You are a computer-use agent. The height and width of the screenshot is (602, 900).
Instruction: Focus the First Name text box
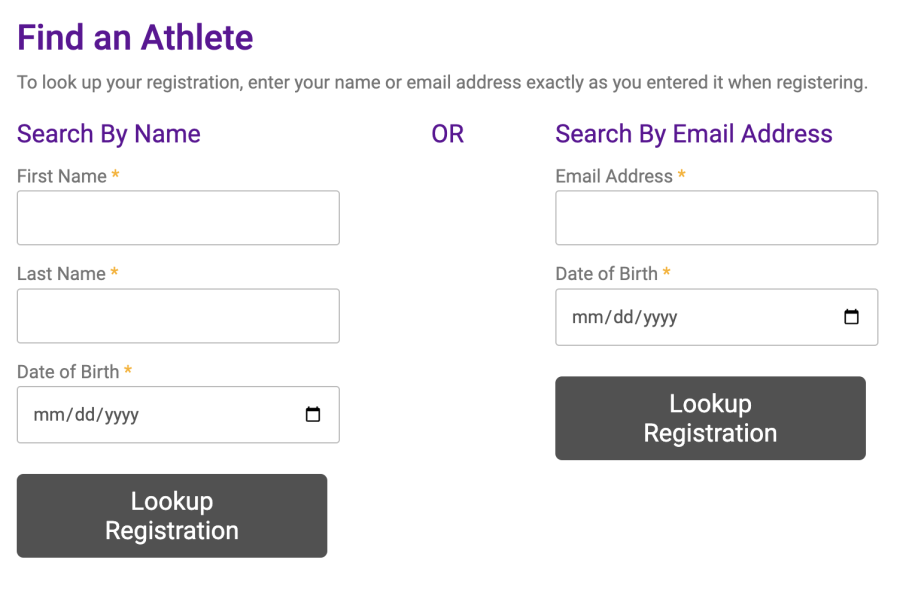(x=178, y=218)
